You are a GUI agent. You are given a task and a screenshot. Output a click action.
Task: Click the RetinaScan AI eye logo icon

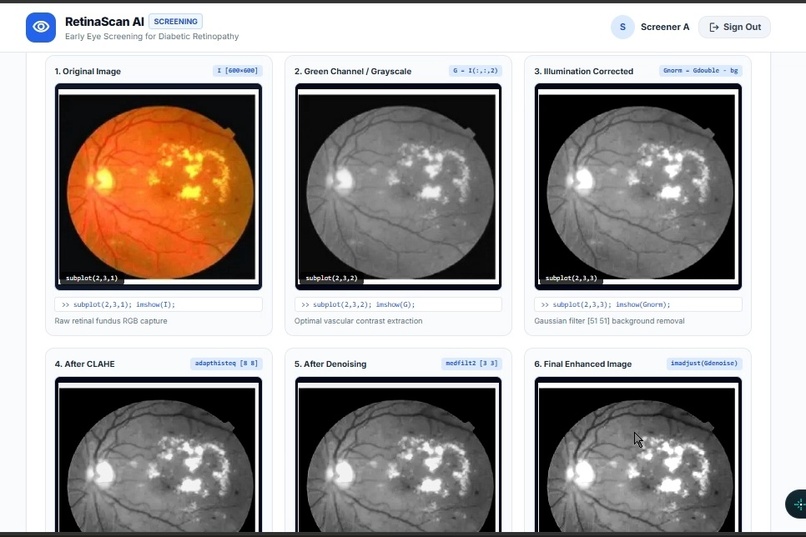point(41,27)
